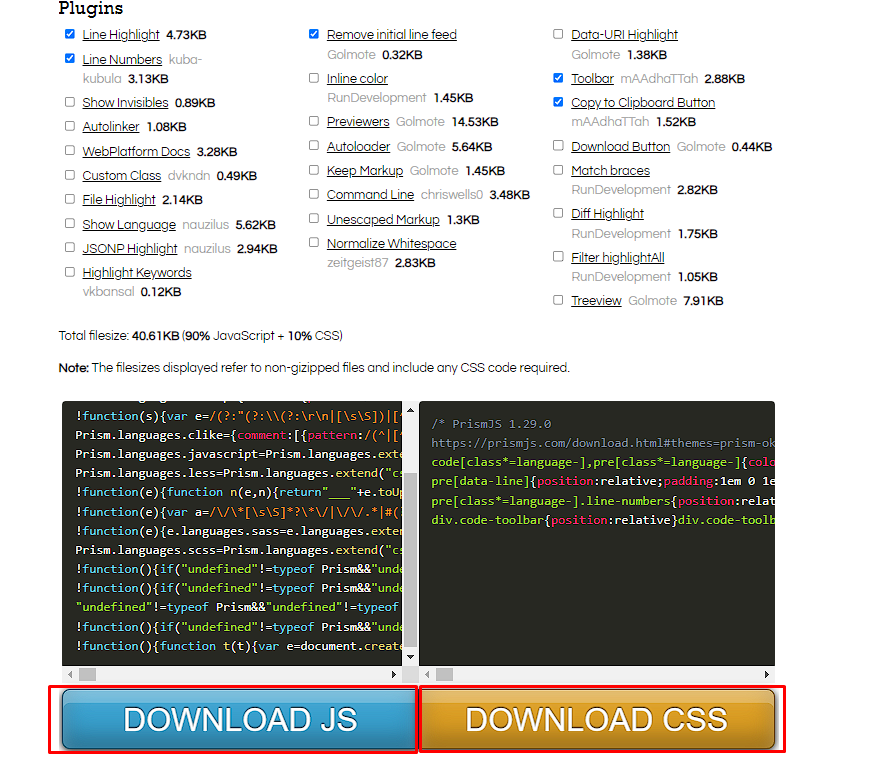This screenshot has width=873, height=768.
Task: Visit the WebPlatform Docs link
Action: [x=136, y=151]
